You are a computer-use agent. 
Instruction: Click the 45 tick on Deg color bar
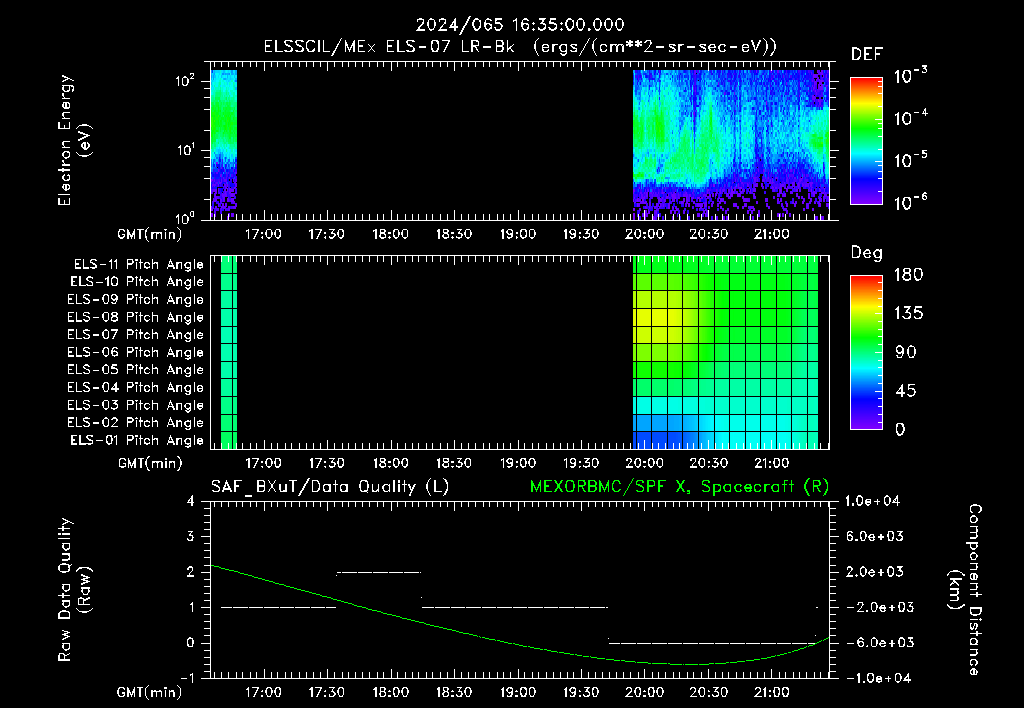click(x=906, y=391)
